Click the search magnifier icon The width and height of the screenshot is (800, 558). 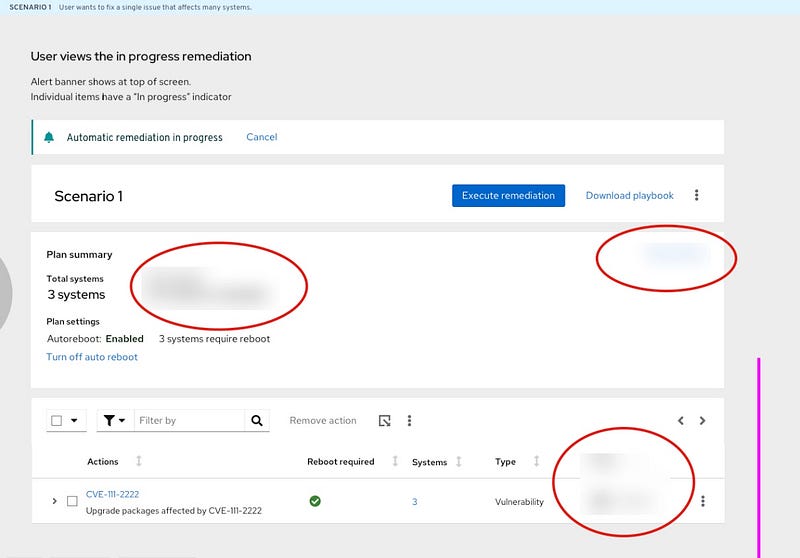(x=257, y=420)
